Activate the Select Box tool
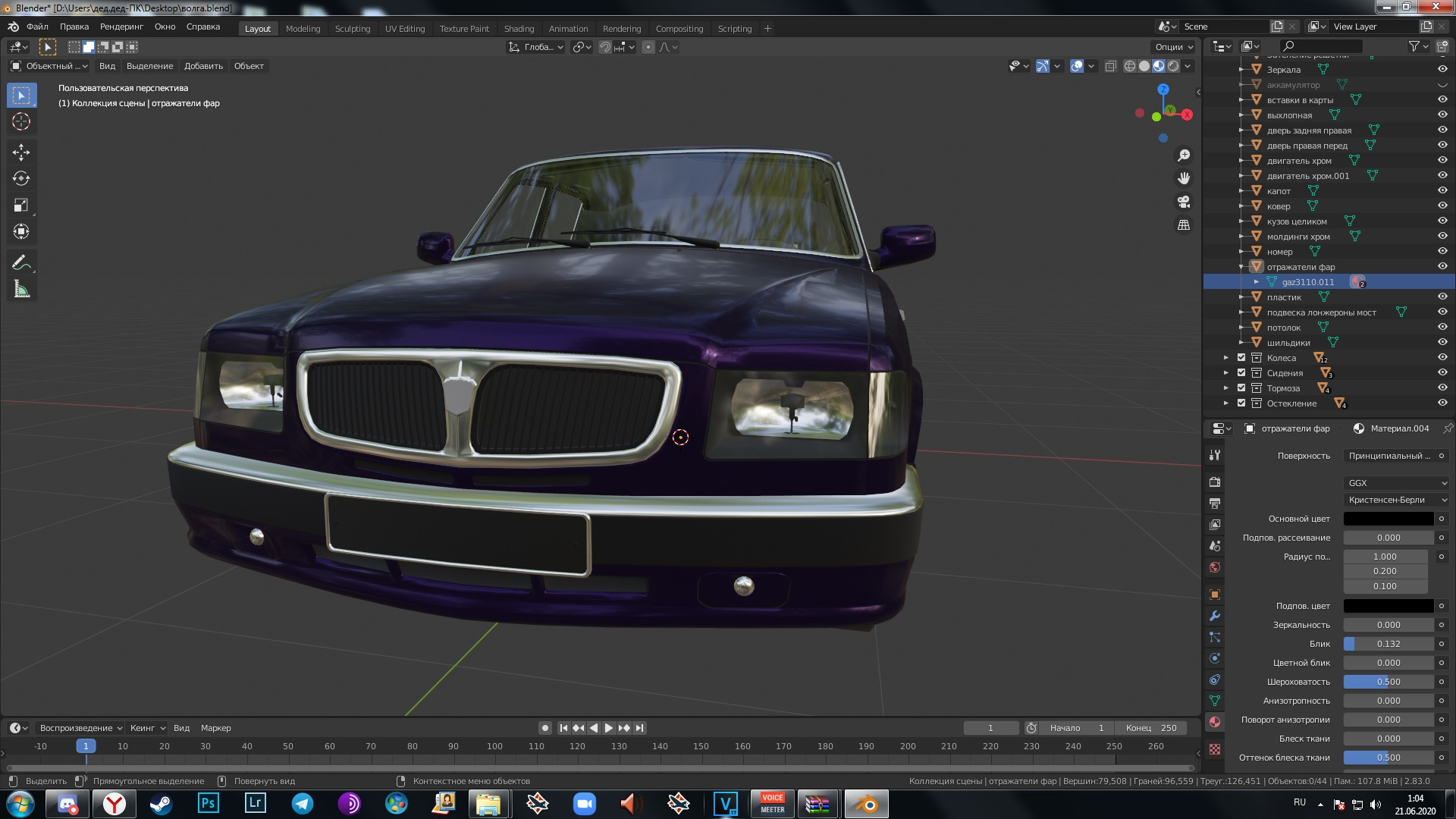The height and width of the screenshot is (819, 1456). pyautogui.click(x=21, y=96)
